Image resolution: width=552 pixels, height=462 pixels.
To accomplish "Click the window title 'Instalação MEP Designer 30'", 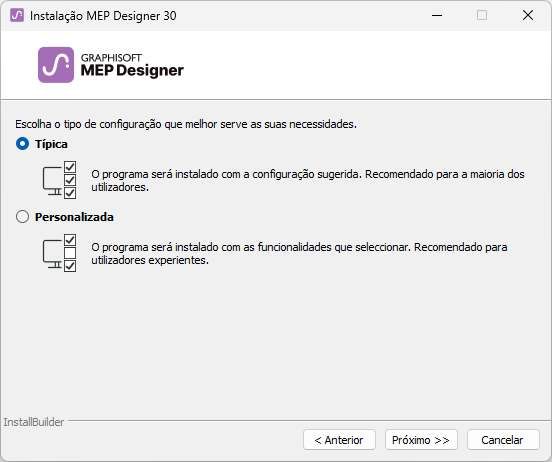I will coord(103,16).
